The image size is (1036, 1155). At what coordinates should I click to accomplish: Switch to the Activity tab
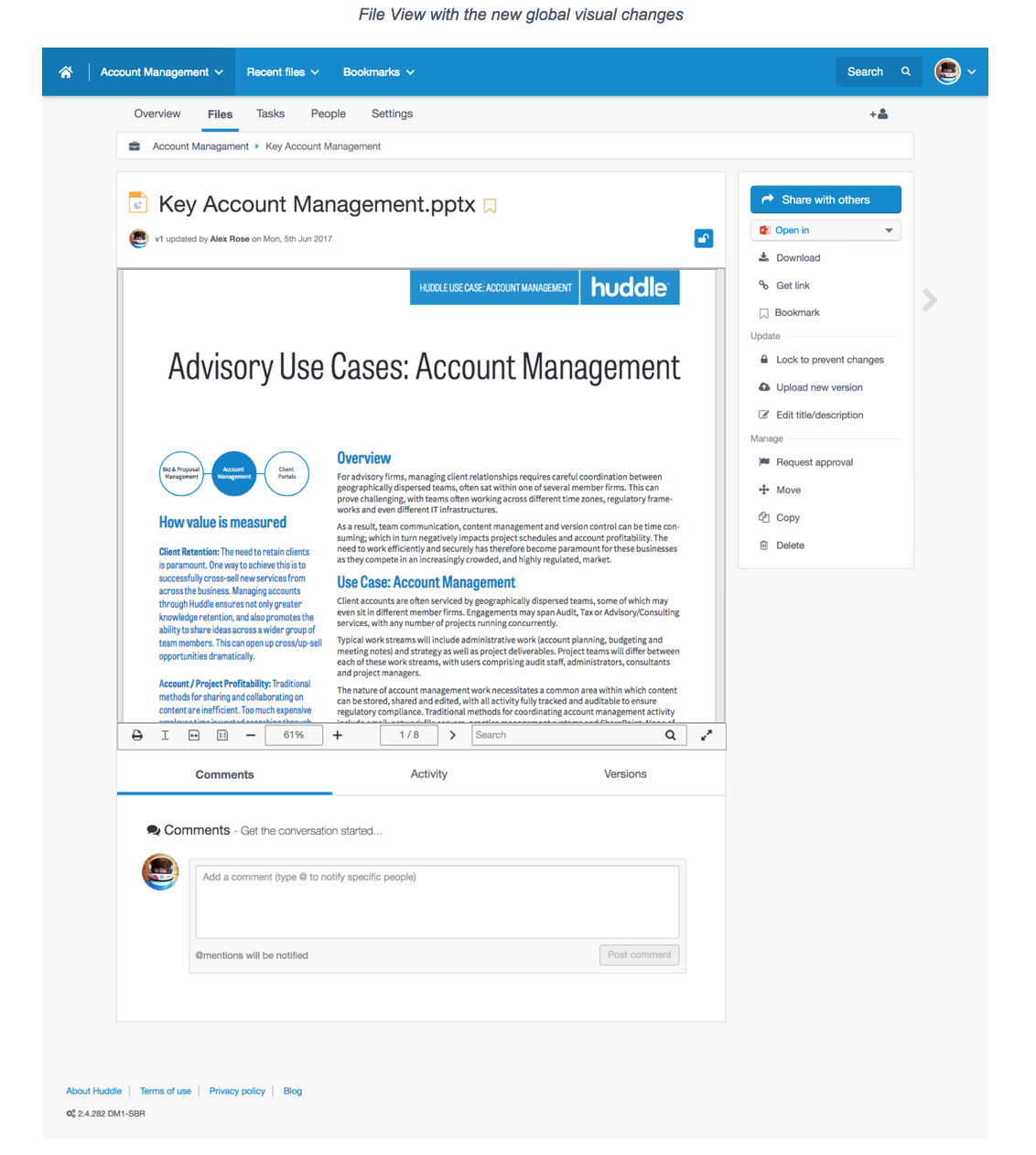click(x=429, y=774)
